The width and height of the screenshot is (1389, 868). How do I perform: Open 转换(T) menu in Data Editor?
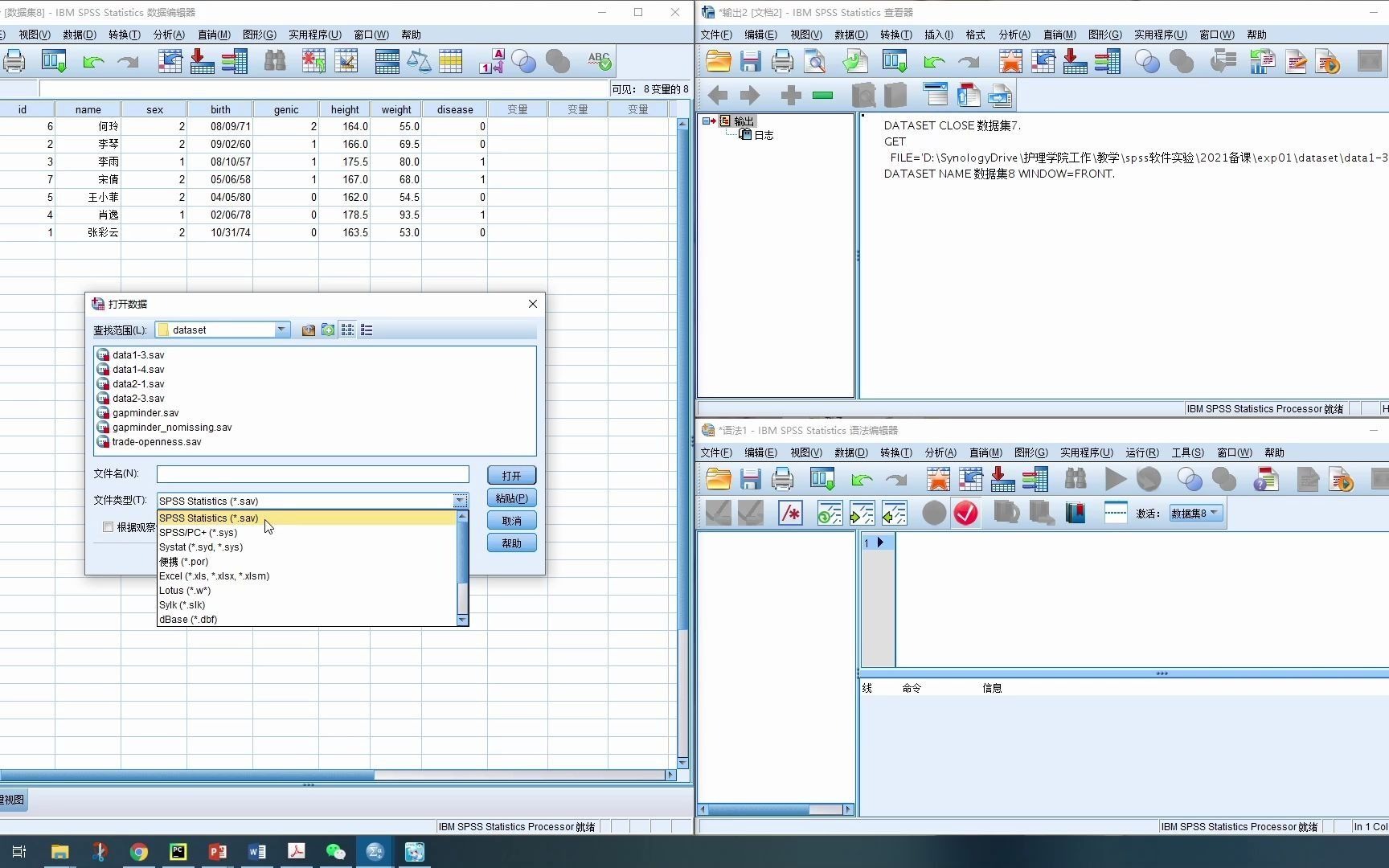pyautogui.click(x=124, y=35)
